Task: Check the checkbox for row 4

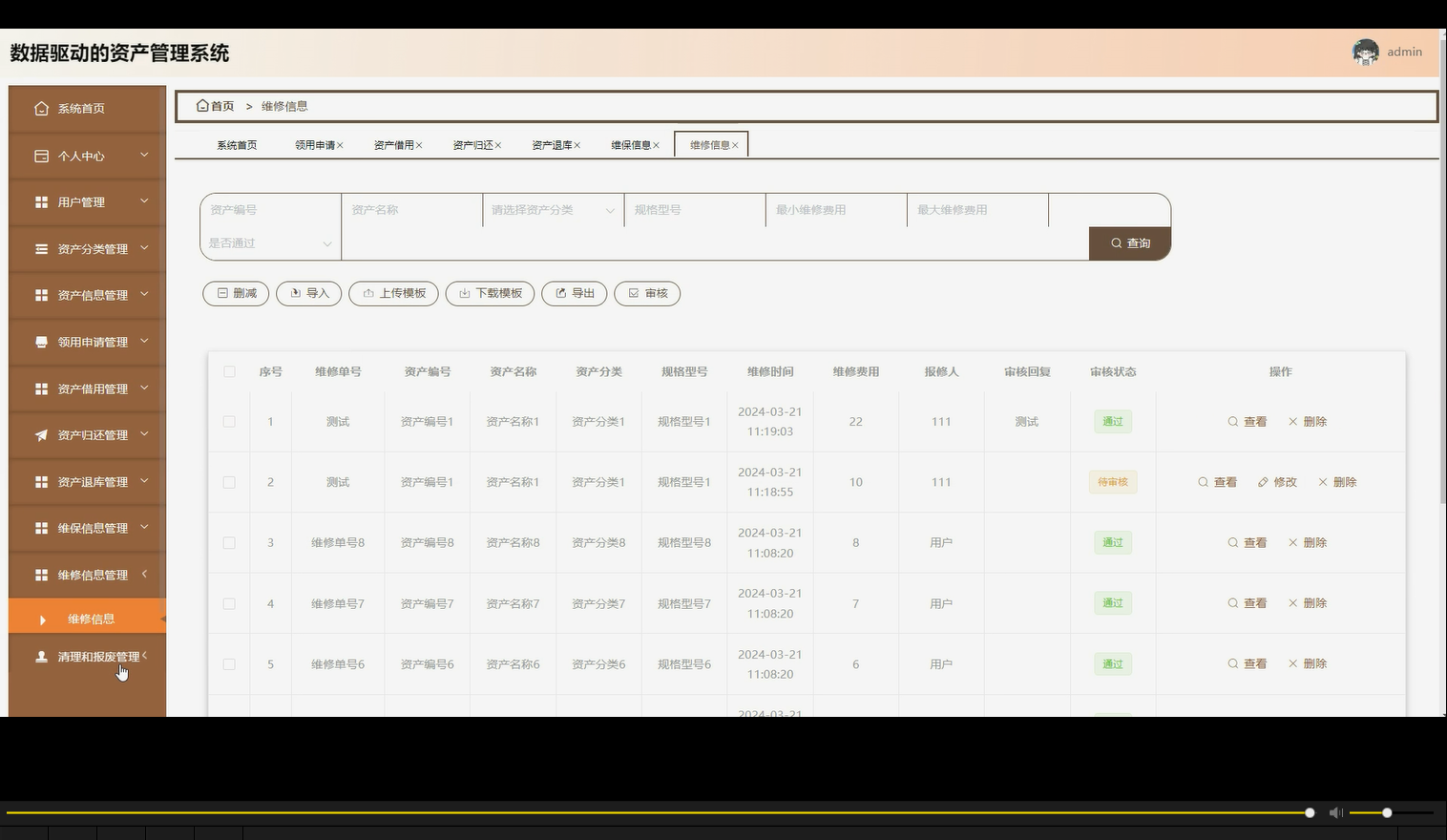Action: (x=229, y=603)
